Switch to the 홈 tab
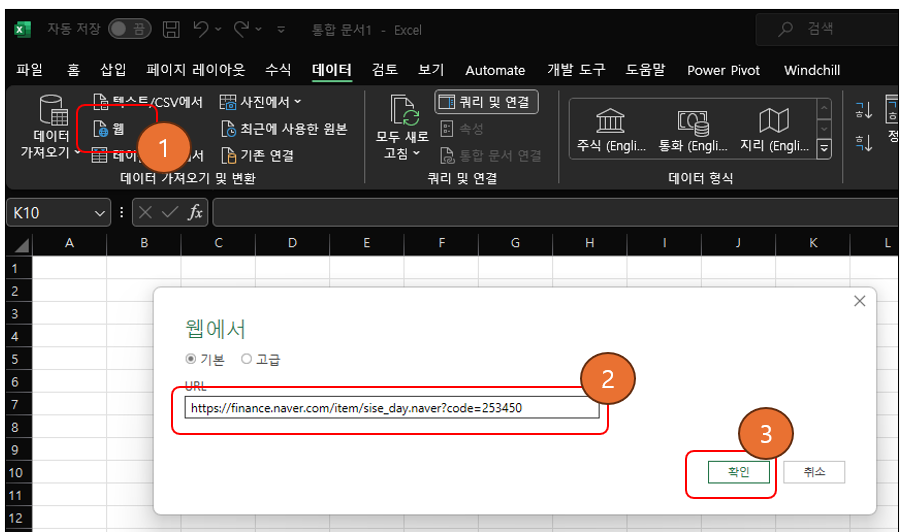Viewport: 903px width, 532px height. click(73, 70)
